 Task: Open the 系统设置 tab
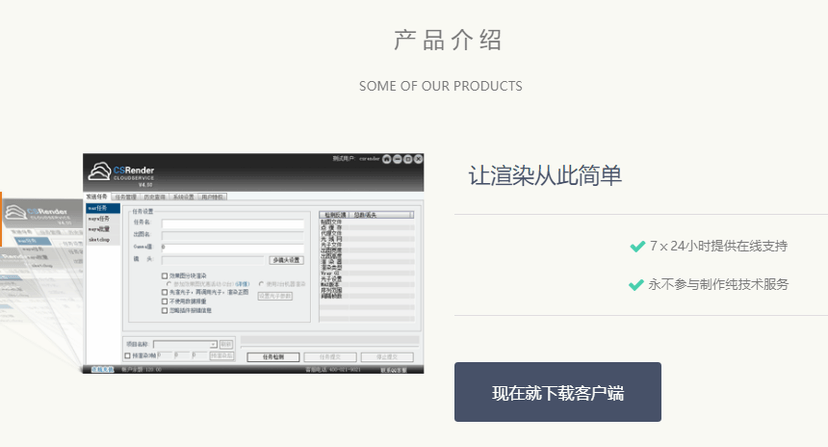(185, 197)
